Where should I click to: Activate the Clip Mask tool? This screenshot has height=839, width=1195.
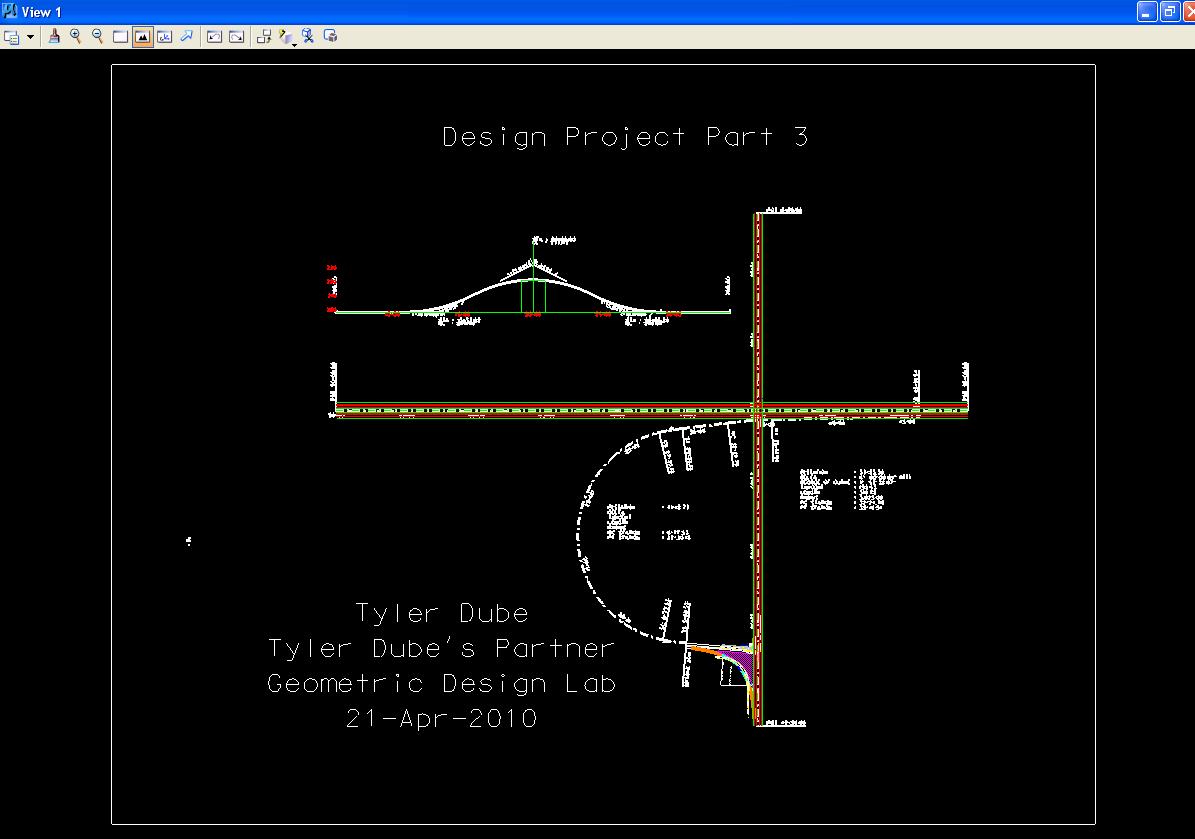coord(331,37)
